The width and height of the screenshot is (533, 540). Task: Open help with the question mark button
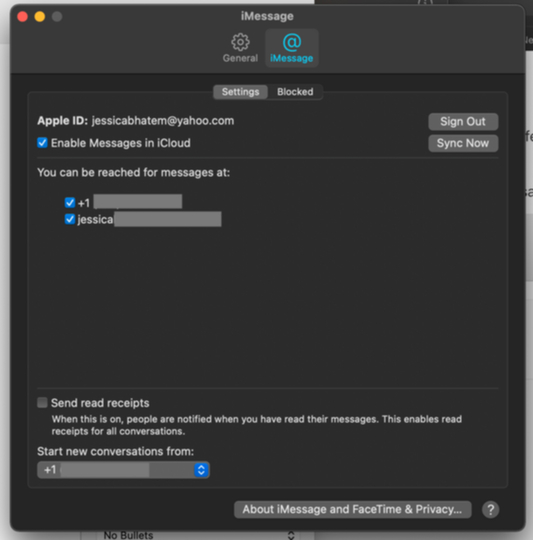[490, 509]
